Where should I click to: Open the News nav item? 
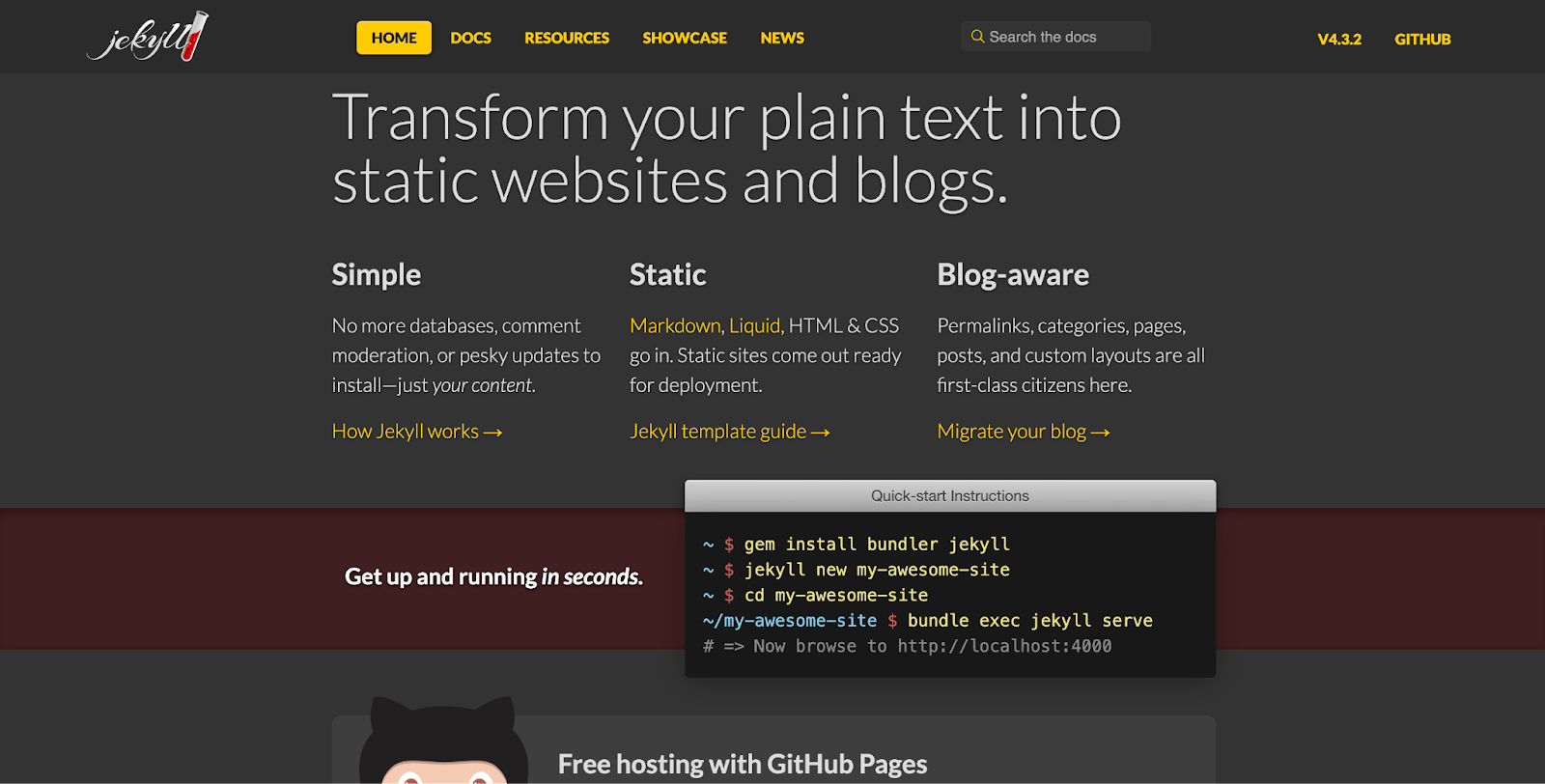point(782,38)
